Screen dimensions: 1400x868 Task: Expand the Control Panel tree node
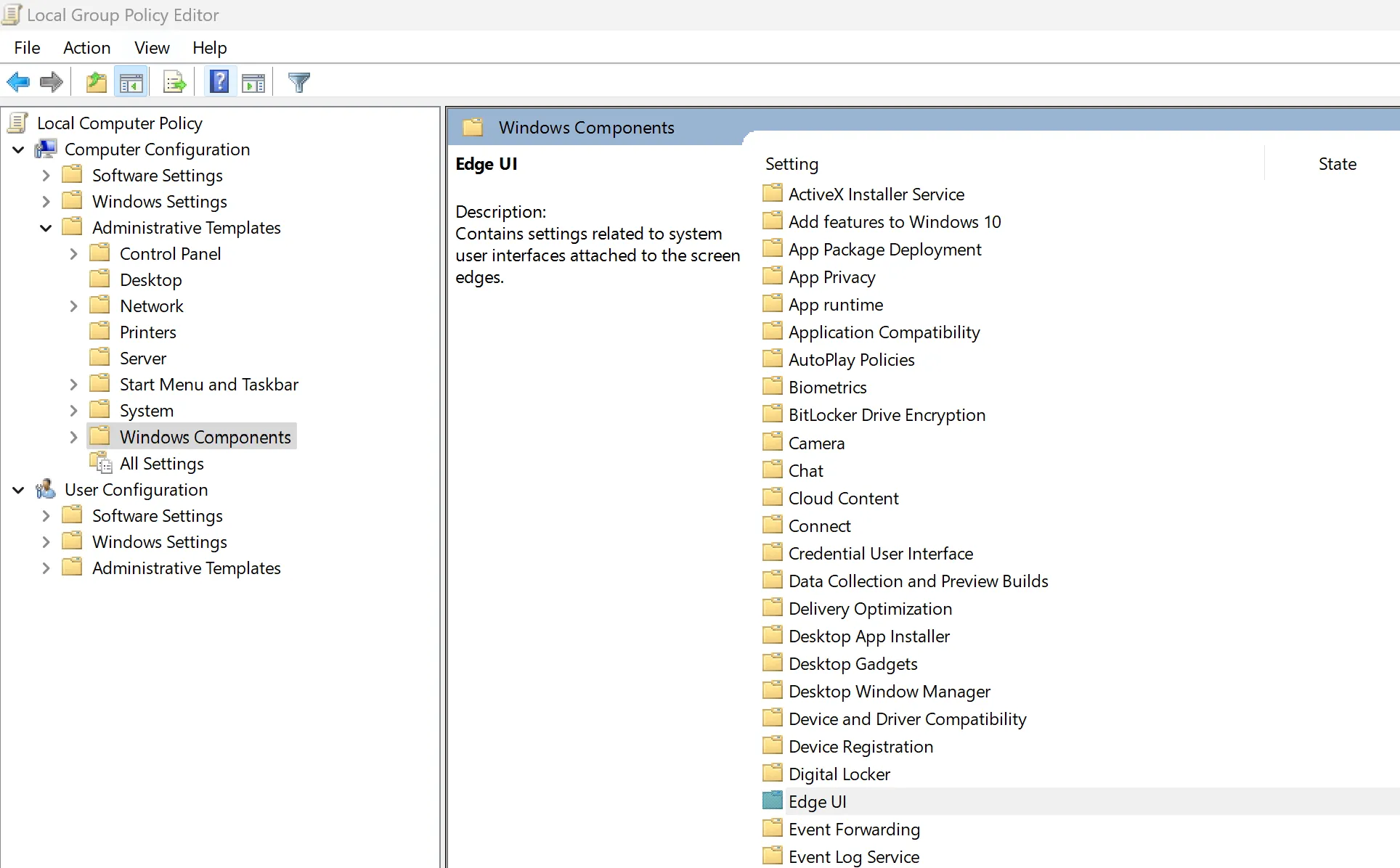click(x=73, y=254)
